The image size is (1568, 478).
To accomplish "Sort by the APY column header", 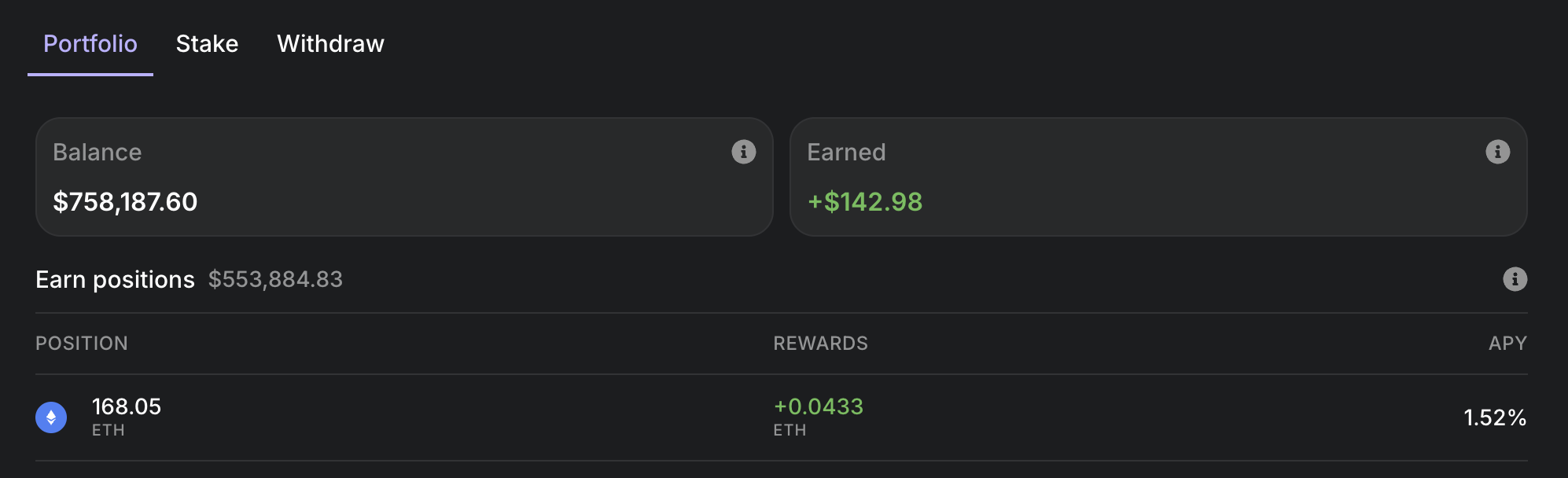I will [x=1507, y=344].
